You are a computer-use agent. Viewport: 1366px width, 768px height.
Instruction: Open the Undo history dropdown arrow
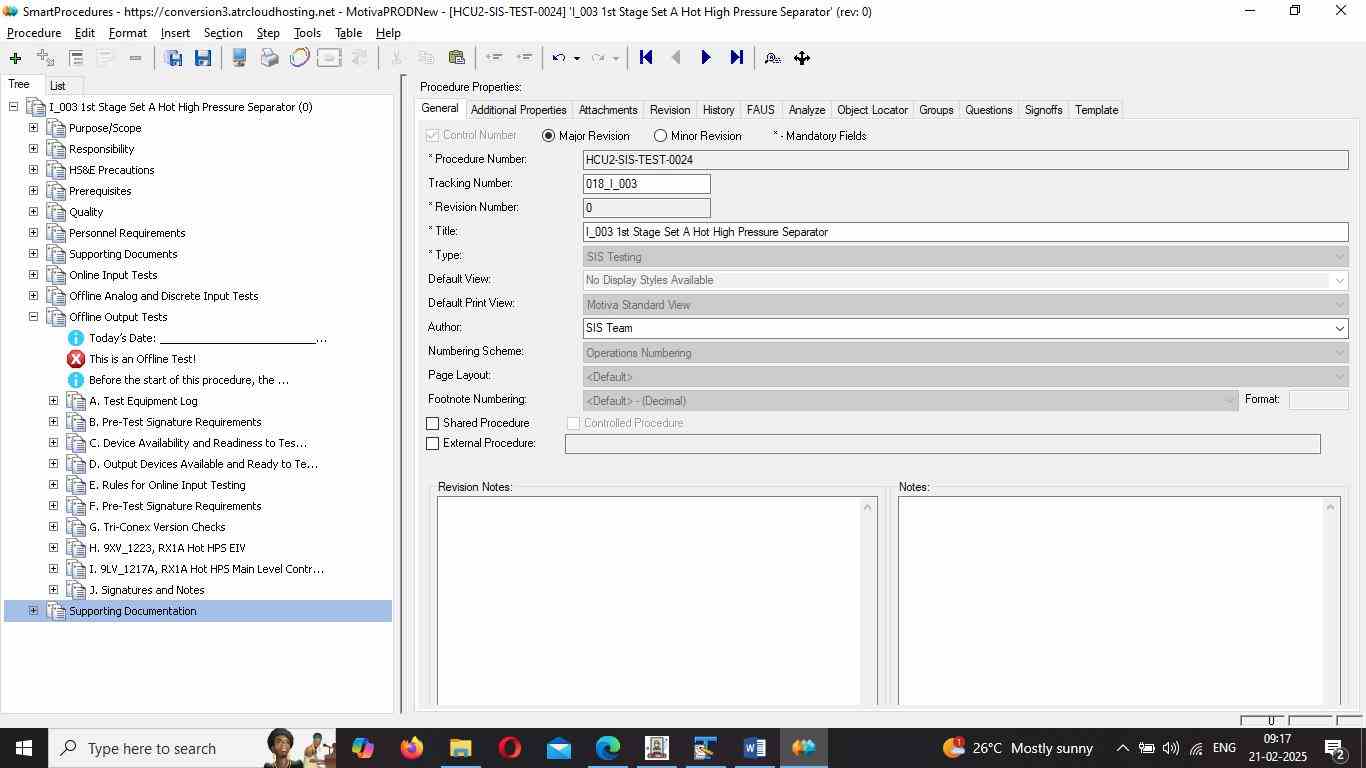click(x=576, y=58)
